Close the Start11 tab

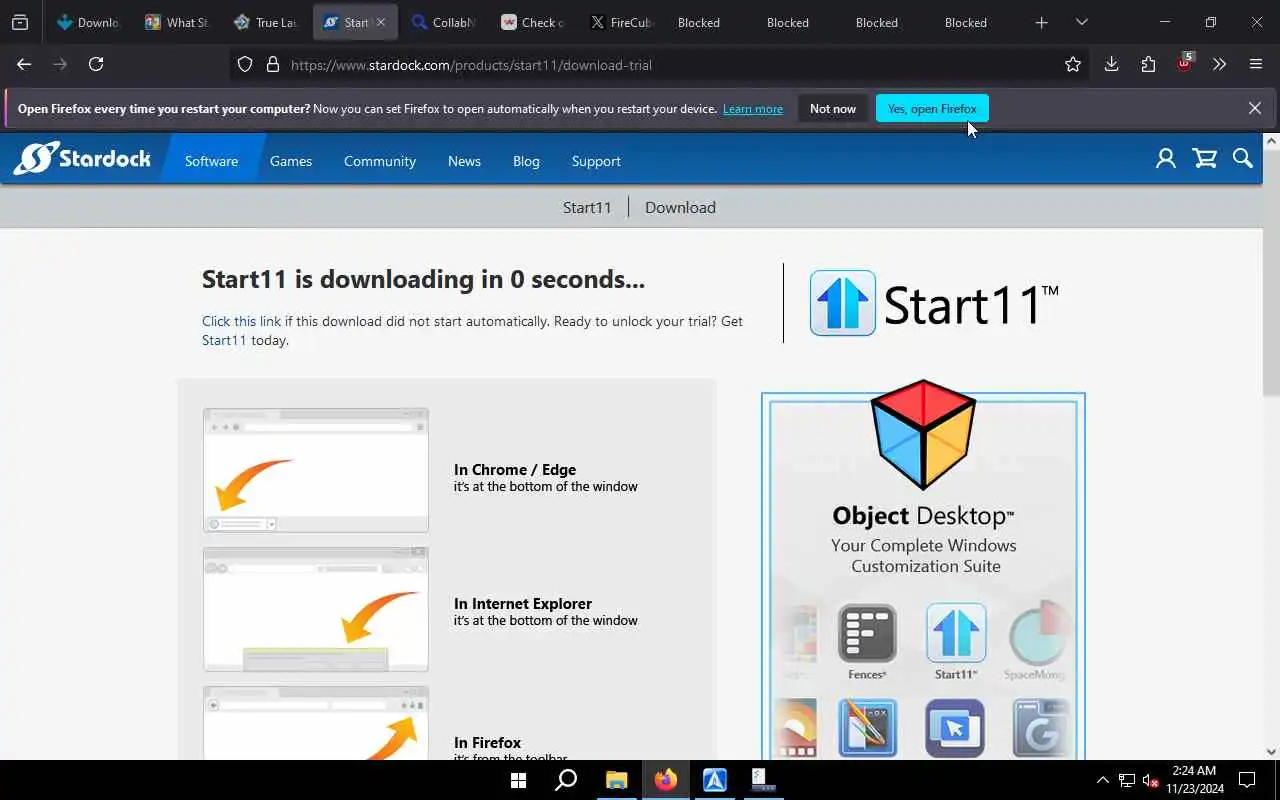point(380,22)
